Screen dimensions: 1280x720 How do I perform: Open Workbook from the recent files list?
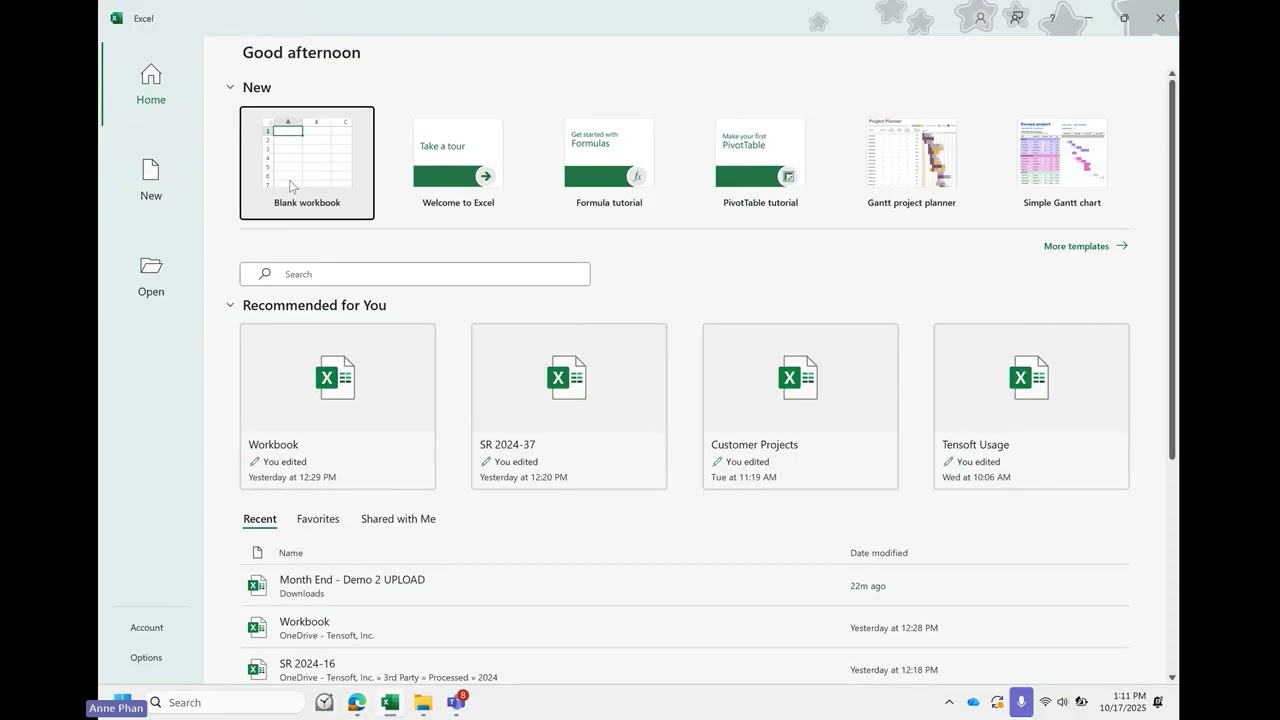click(685, 628)
